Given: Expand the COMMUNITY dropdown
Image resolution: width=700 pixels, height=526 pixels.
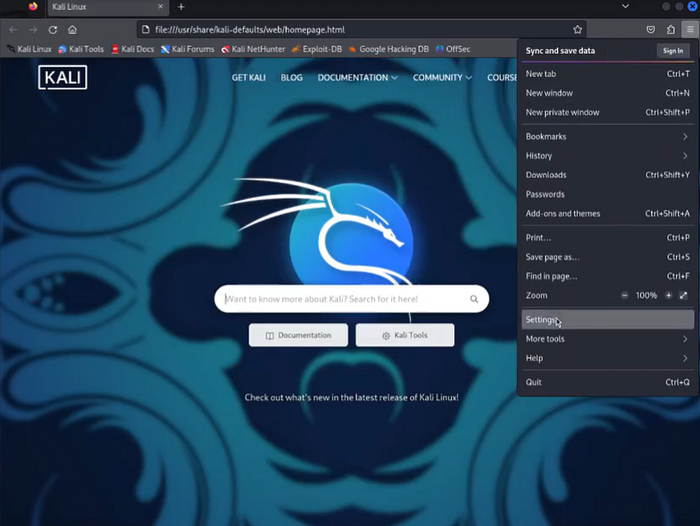Looking at the screenshot, I should coord(442,78).
